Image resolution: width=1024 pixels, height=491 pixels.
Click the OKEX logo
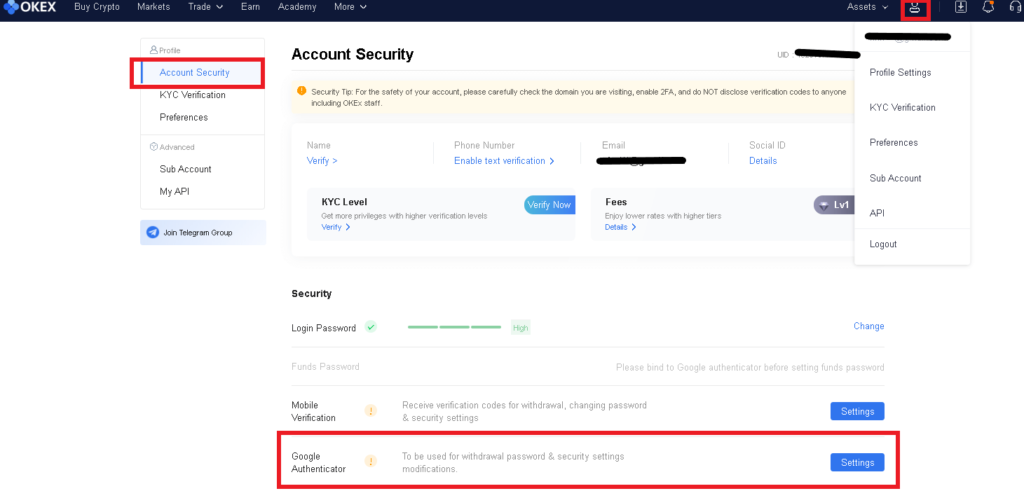pyautogui.click(x=29, y=7)
